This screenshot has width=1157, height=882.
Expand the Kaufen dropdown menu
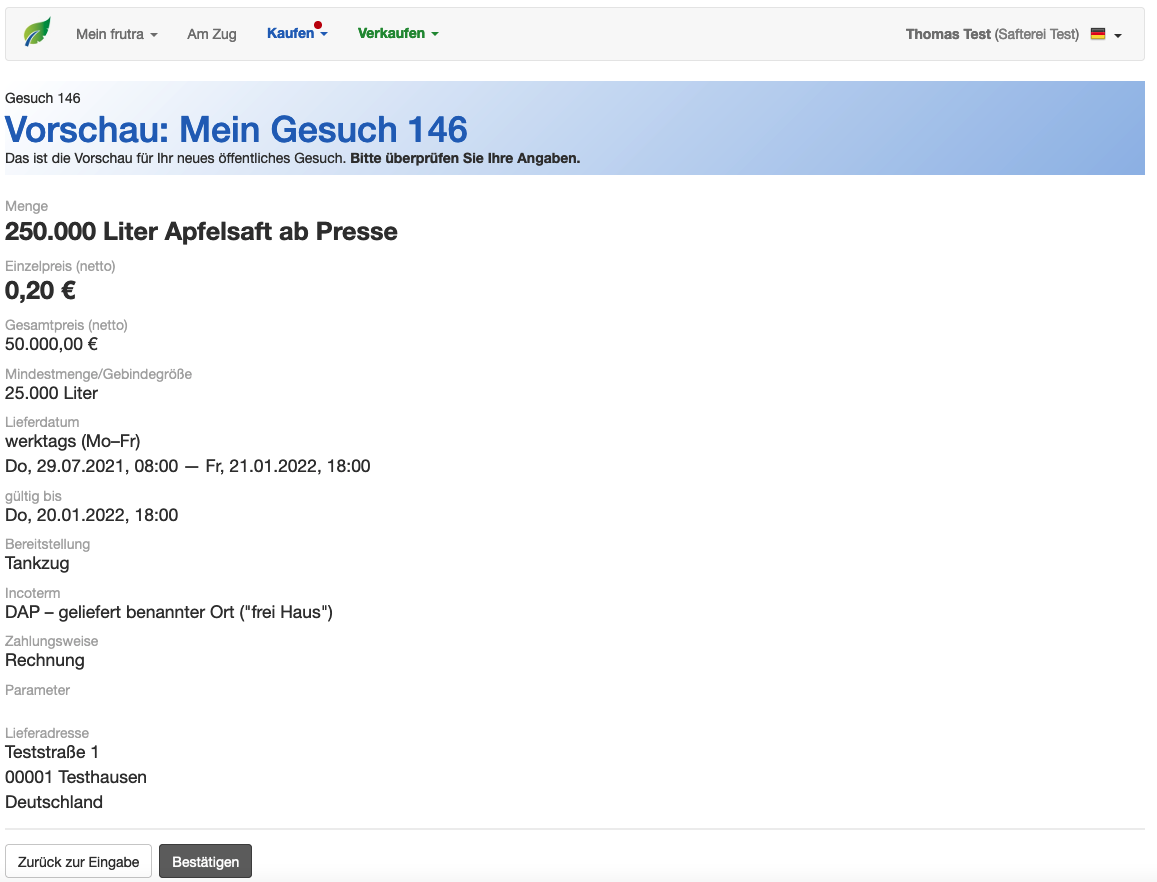(297, 34)
